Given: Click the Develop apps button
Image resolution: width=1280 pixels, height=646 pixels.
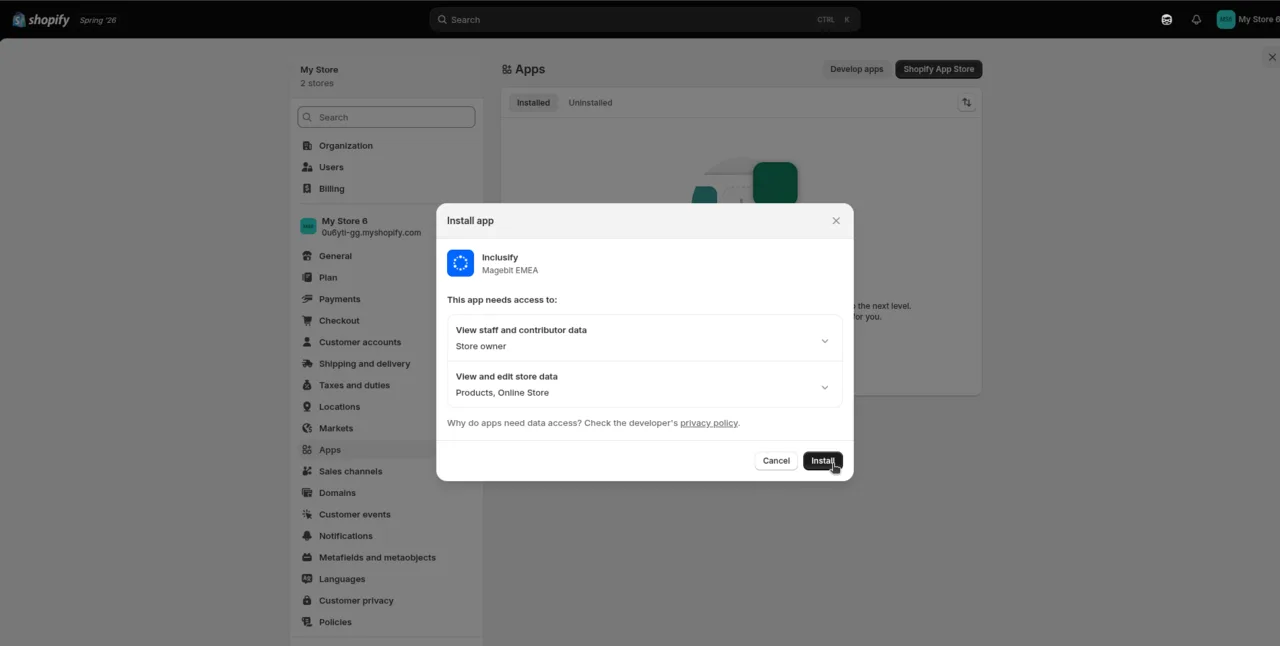Looking at the screenshot, I should (x=857, y=69).
